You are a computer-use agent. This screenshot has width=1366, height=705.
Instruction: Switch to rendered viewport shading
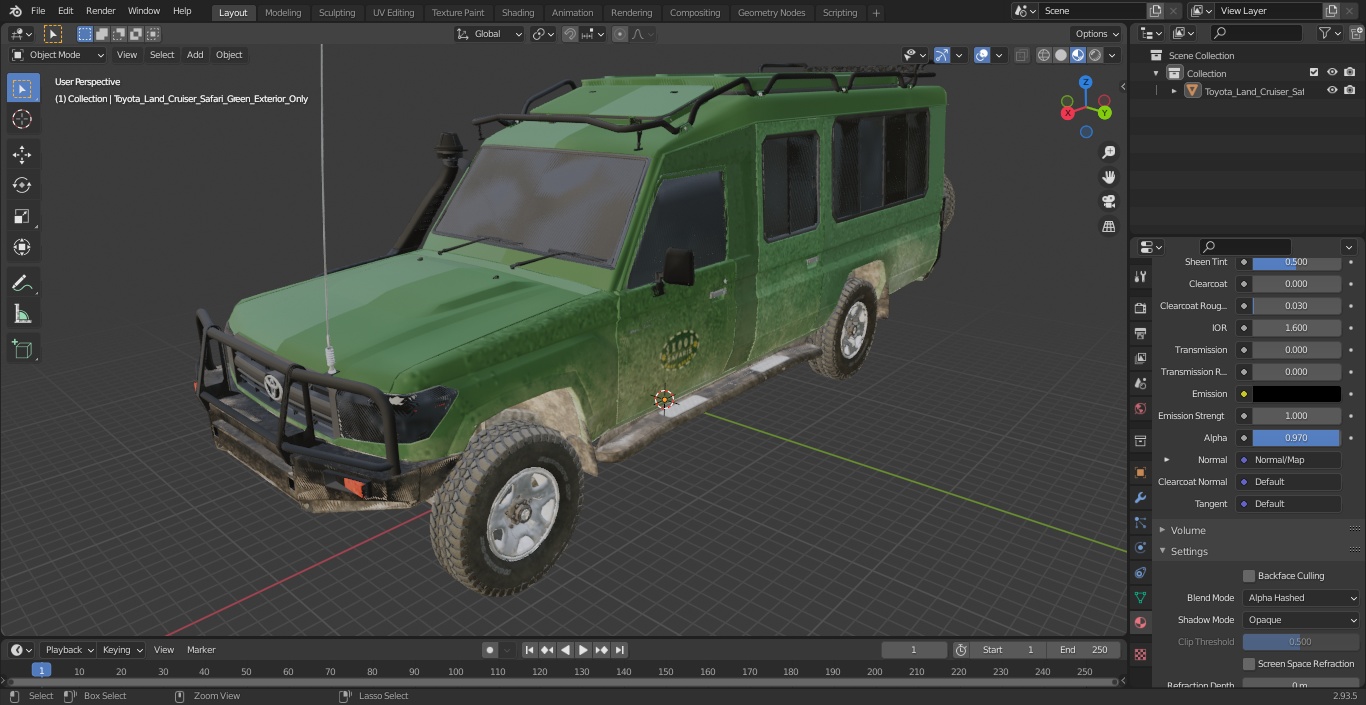pos(1095,55)
